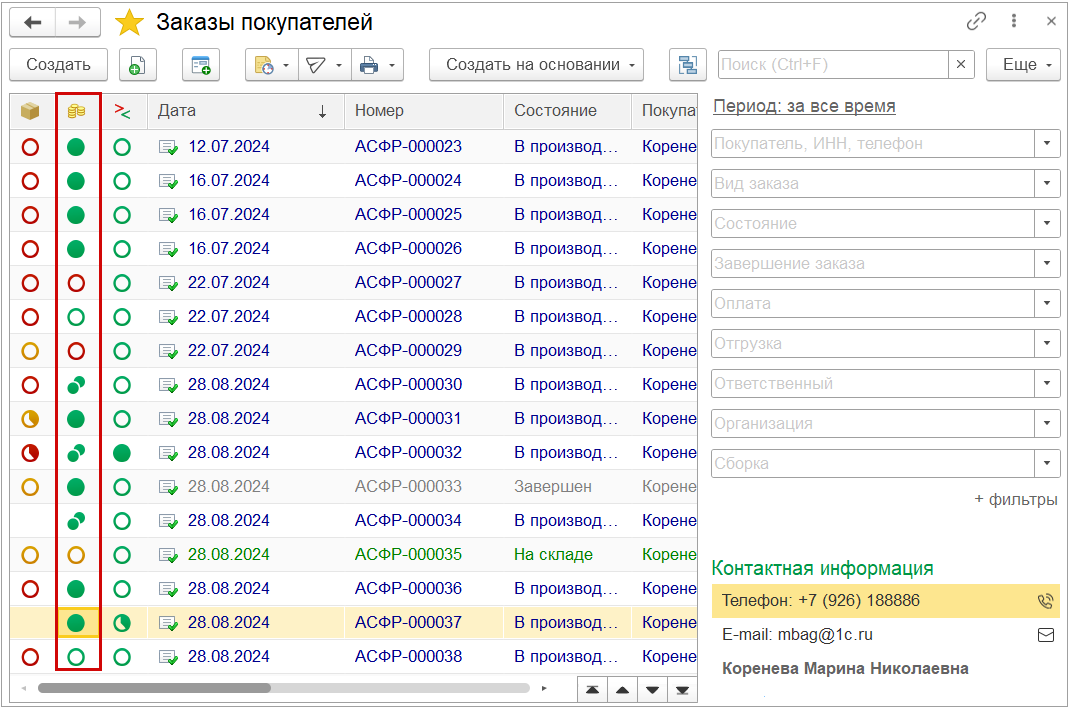1073x709 pixels.
Task: Click the Создать button
Action: pos(59,65)
